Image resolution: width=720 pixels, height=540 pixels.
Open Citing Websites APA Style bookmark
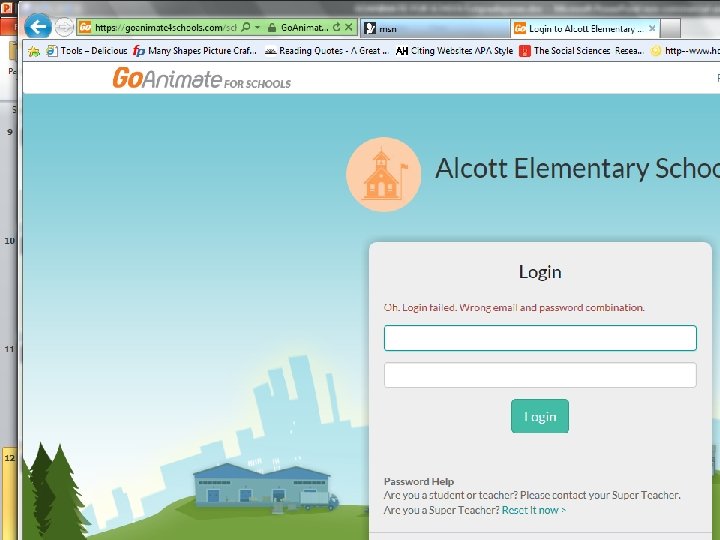click(454, 51)
